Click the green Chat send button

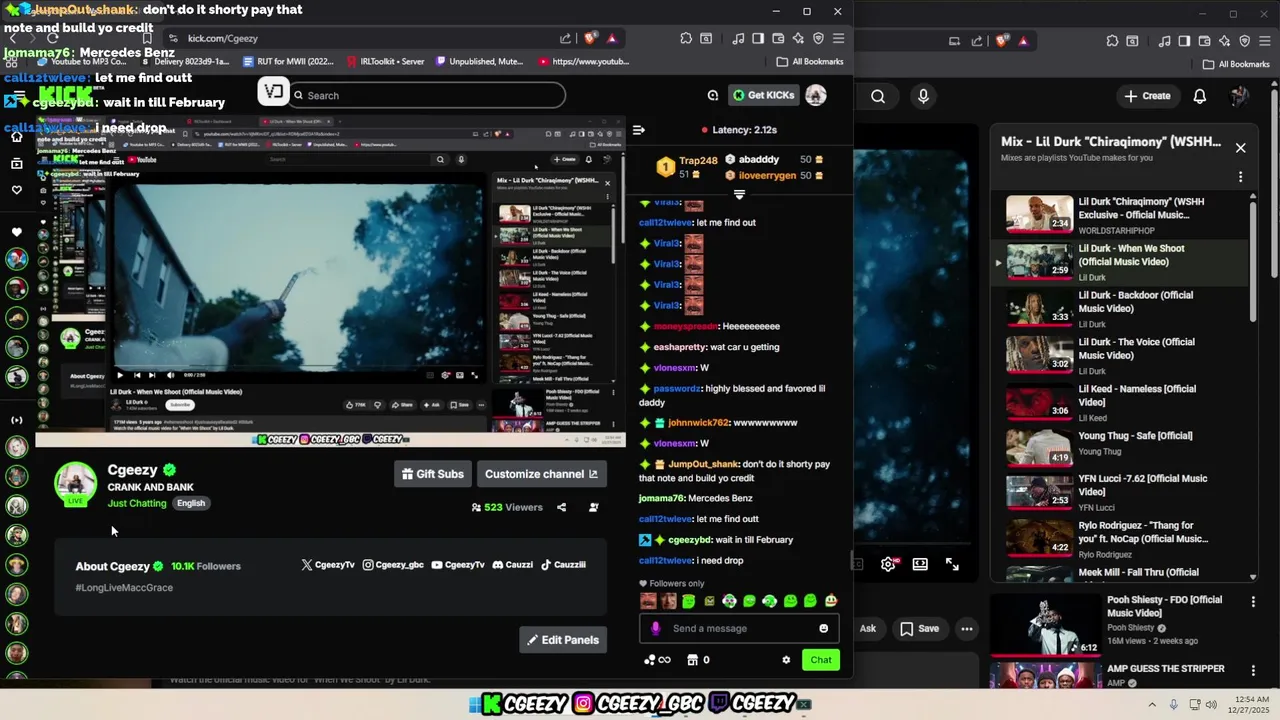(x=821, y=660)
